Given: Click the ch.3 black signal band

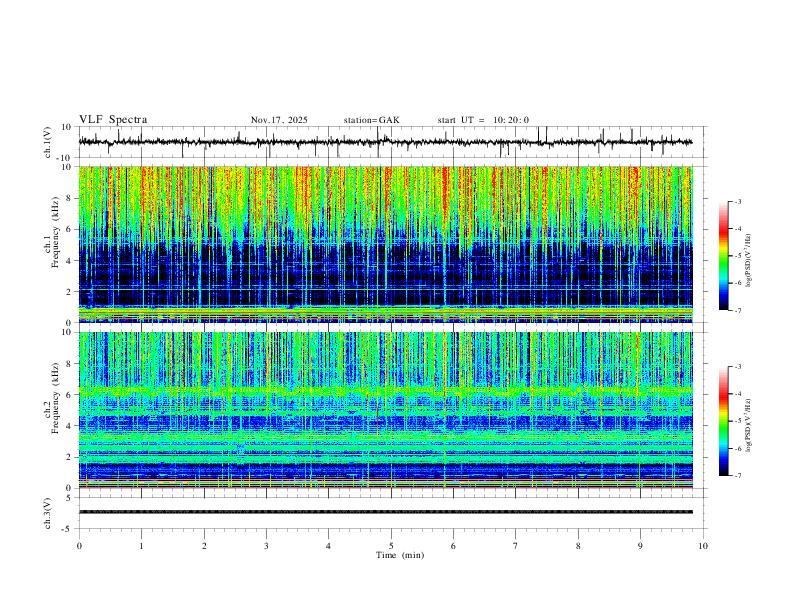Looking at the screenshot, I should point(385,512).
